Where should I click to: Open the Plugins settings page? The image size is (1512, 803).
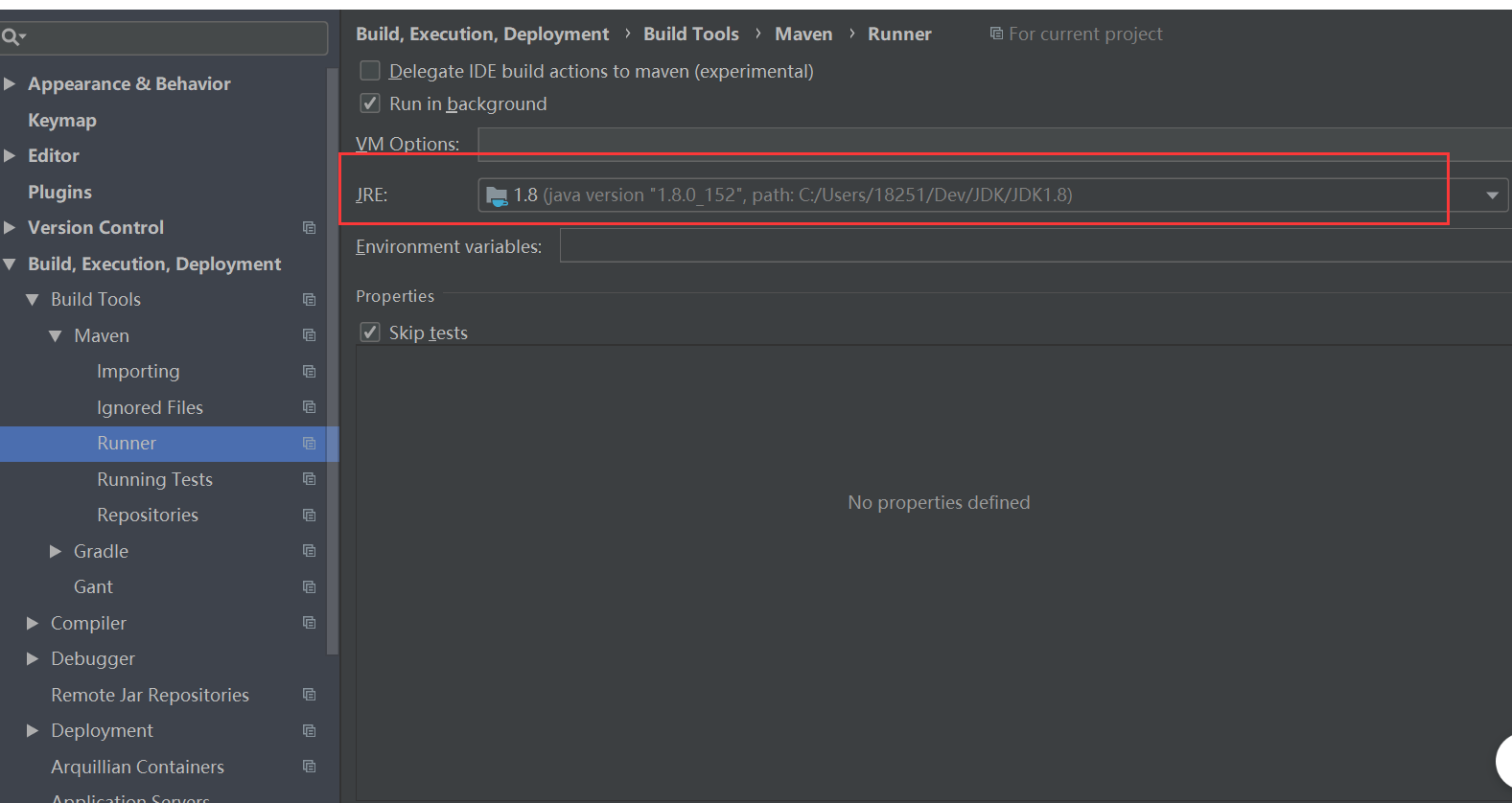59,192
